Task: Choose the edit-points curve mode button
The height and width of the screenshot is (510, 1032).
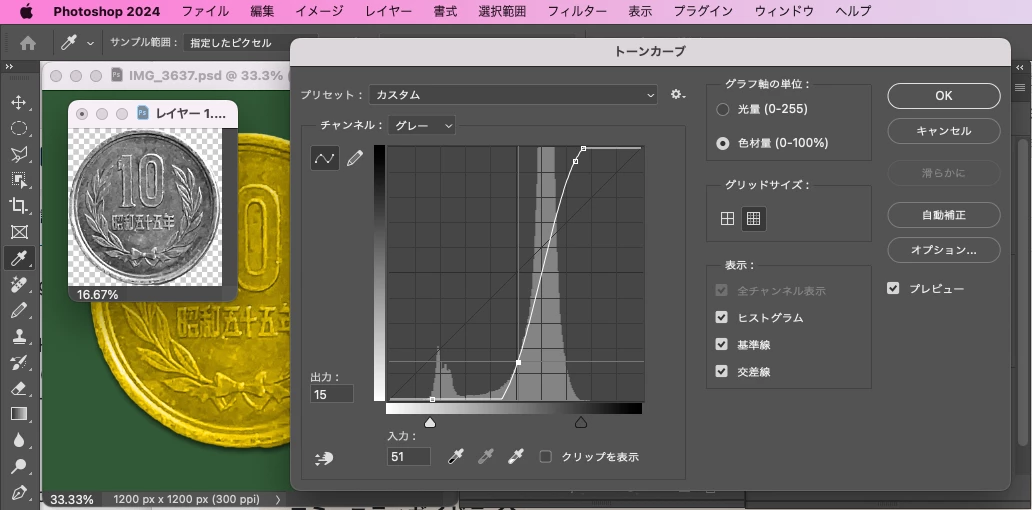Action: (324, 158)
